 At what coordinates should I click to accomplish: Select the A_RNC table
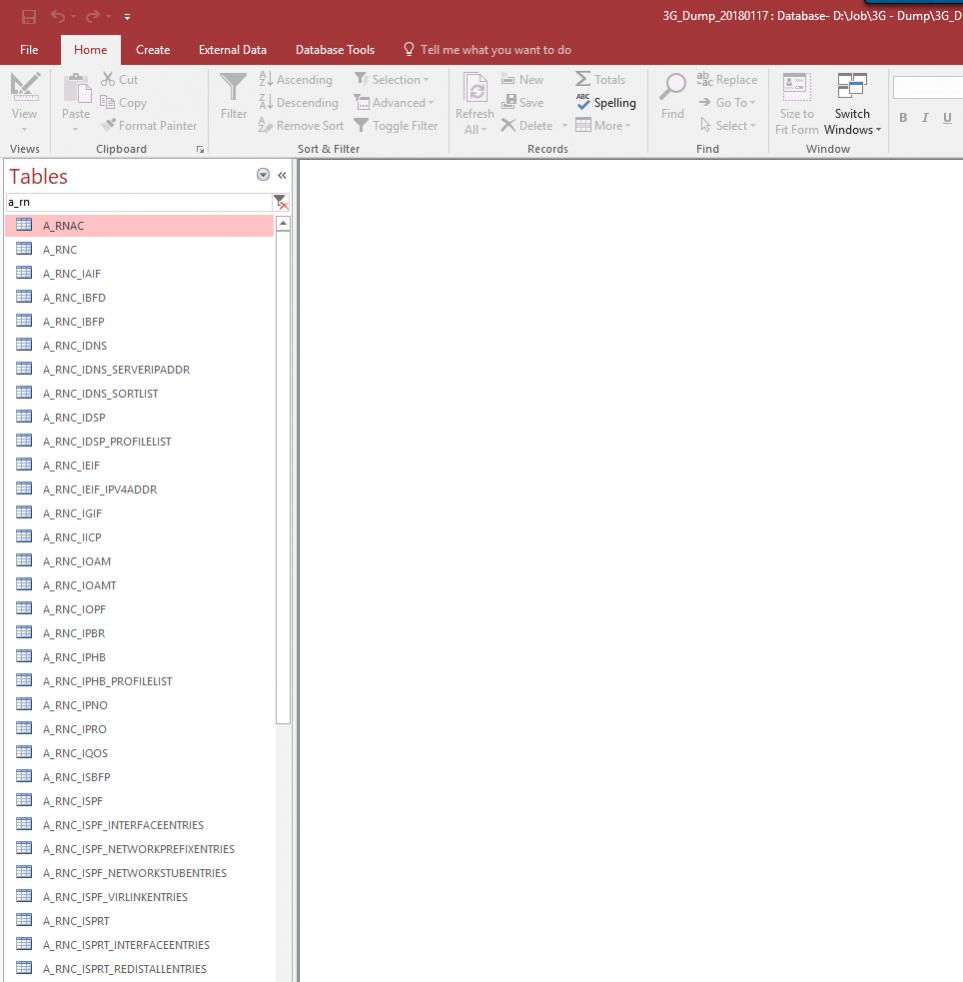click(x=139, y=250)
